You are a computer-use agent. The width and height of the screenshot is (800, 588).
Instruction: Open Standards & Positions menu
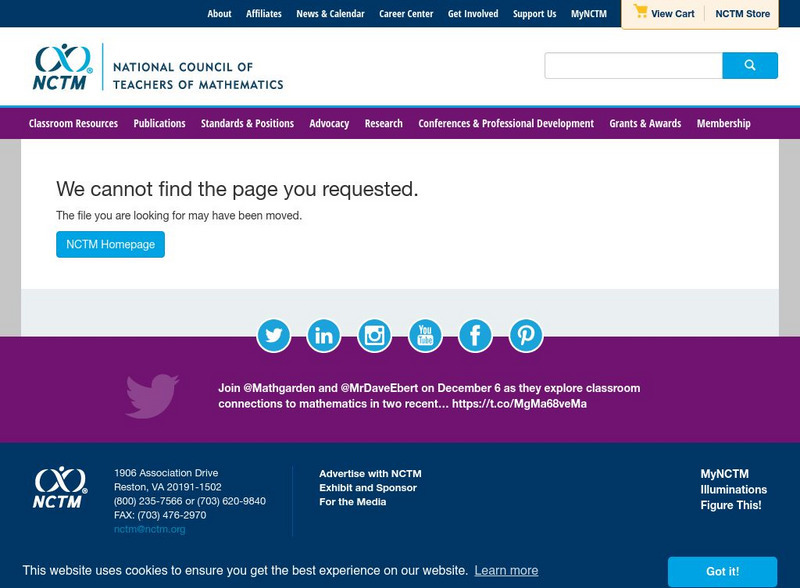coord(247,124)
